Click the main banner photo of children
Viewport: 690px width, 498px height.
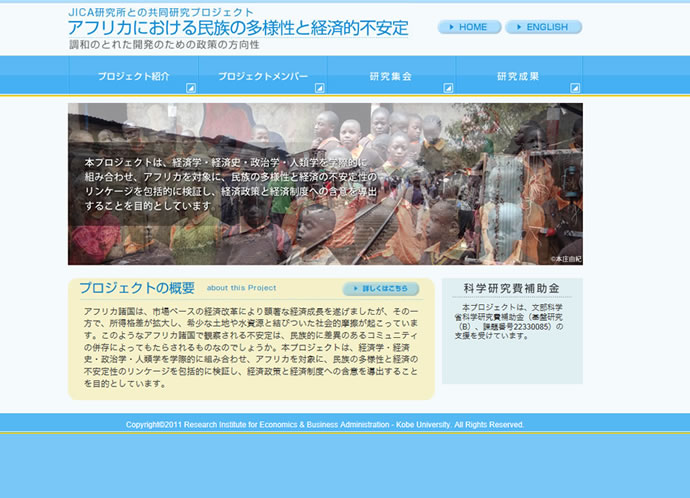(x=325, y=184)
